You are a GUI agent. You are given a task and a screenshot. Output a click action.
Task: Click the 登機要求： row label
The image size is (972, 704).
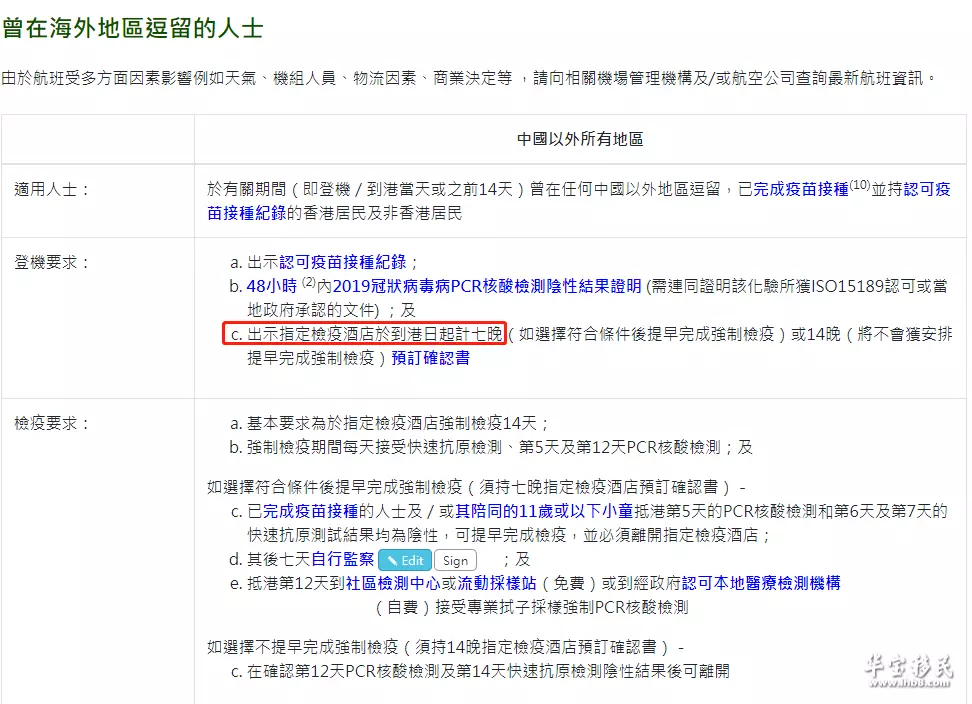click(x=51, y=262)
